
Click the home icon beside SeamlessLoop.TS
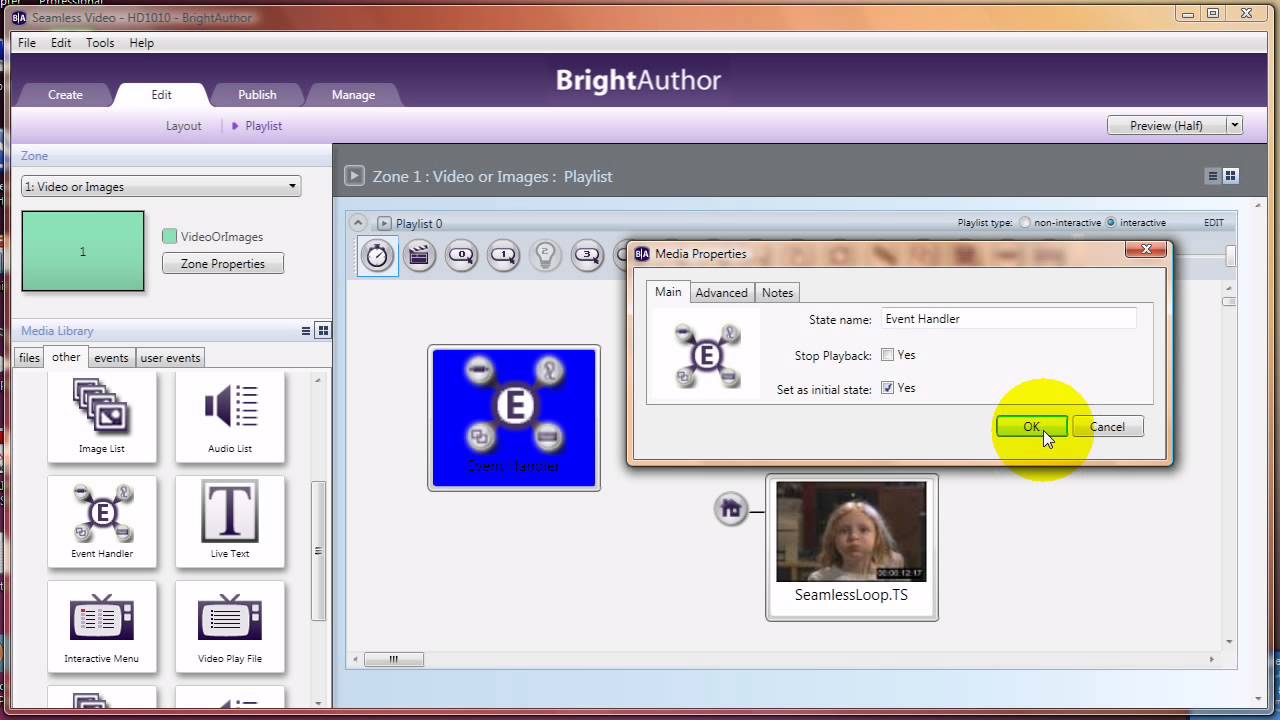click(x=731, y=509)
